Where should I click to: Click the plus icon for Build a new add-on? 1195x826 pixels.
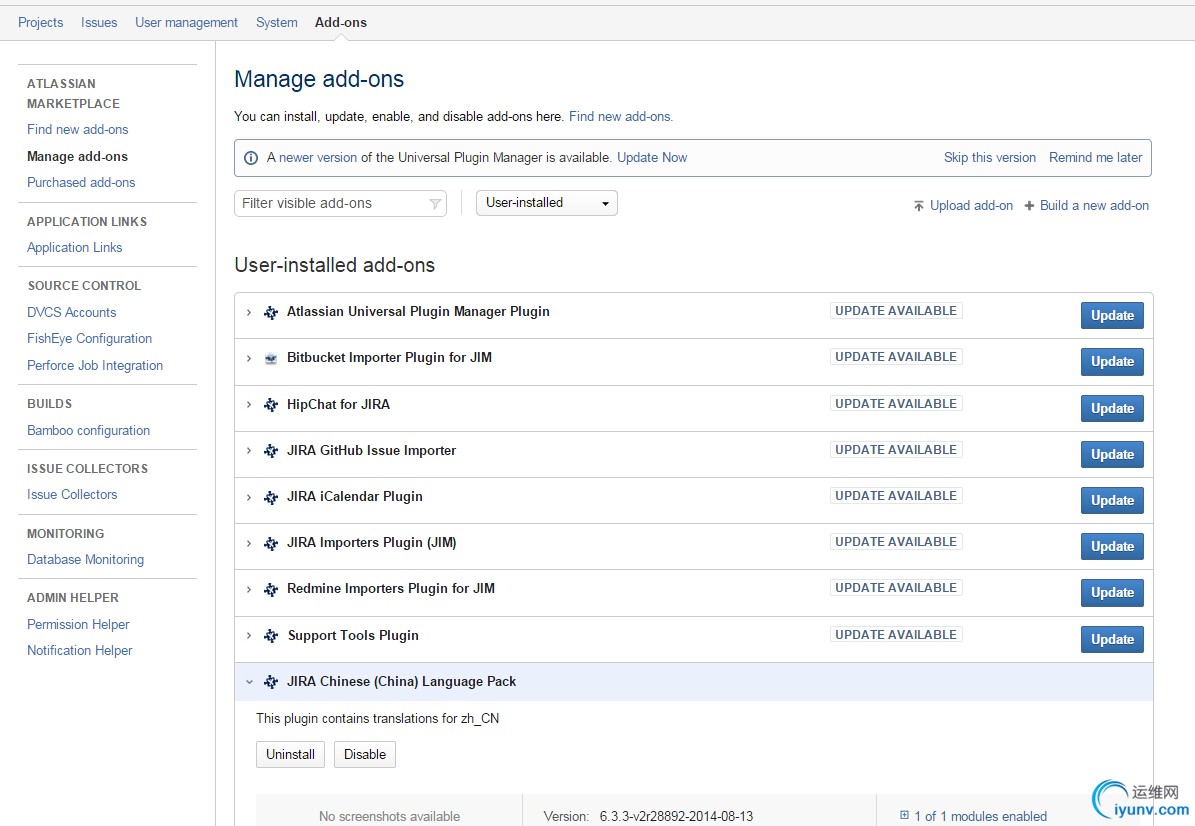1029,206
